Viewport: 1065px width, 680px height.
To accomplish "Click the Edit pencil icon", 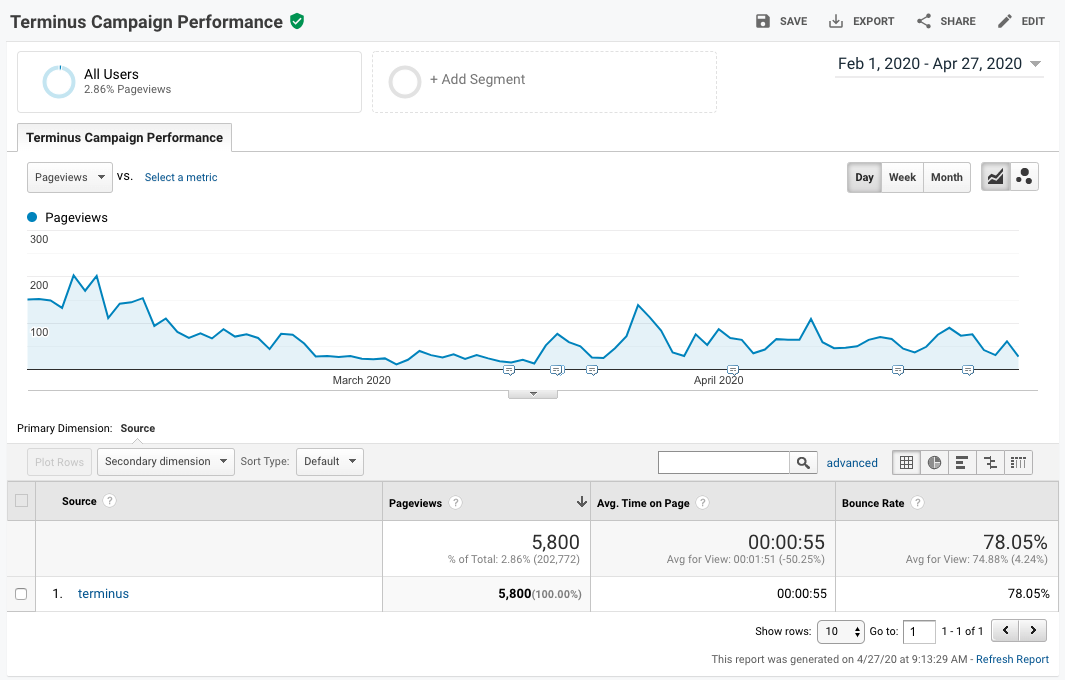I will pyautogui.click(x=1005, y=22).
